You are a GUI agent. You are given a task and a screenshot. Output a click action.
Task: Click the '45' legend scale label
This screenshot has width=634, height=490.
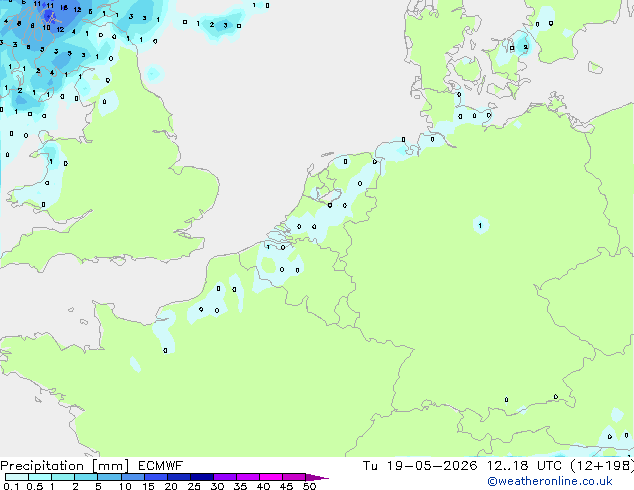[x=286, y=486]
